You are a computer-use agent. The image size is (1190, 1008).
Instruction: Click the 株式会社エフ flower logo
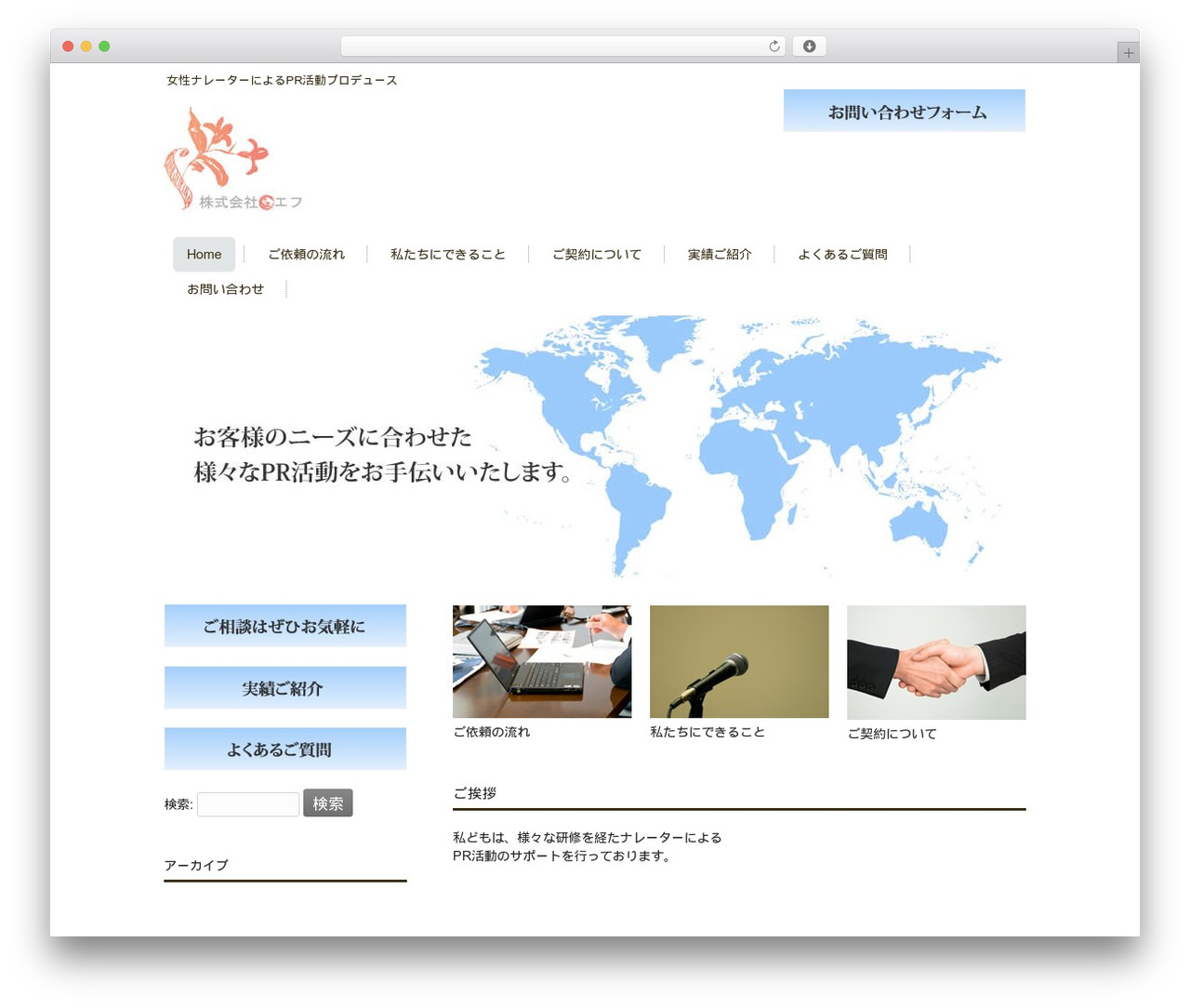click(x=233, y=159)
